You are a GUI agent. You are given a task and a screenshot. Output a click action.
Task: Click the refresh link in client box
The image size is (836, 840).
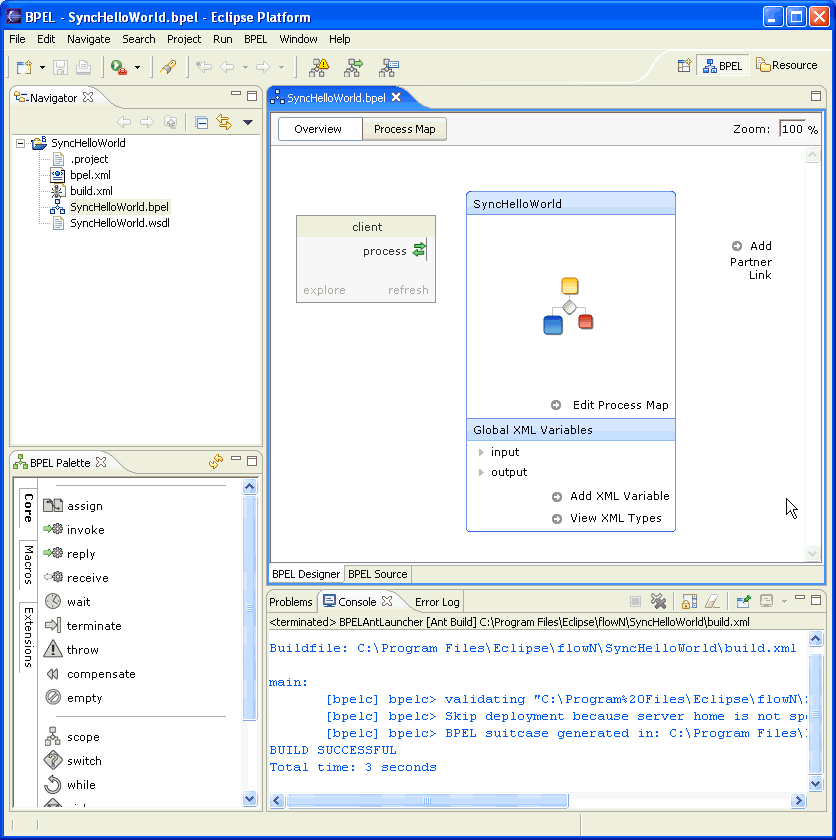click(408, 290)
